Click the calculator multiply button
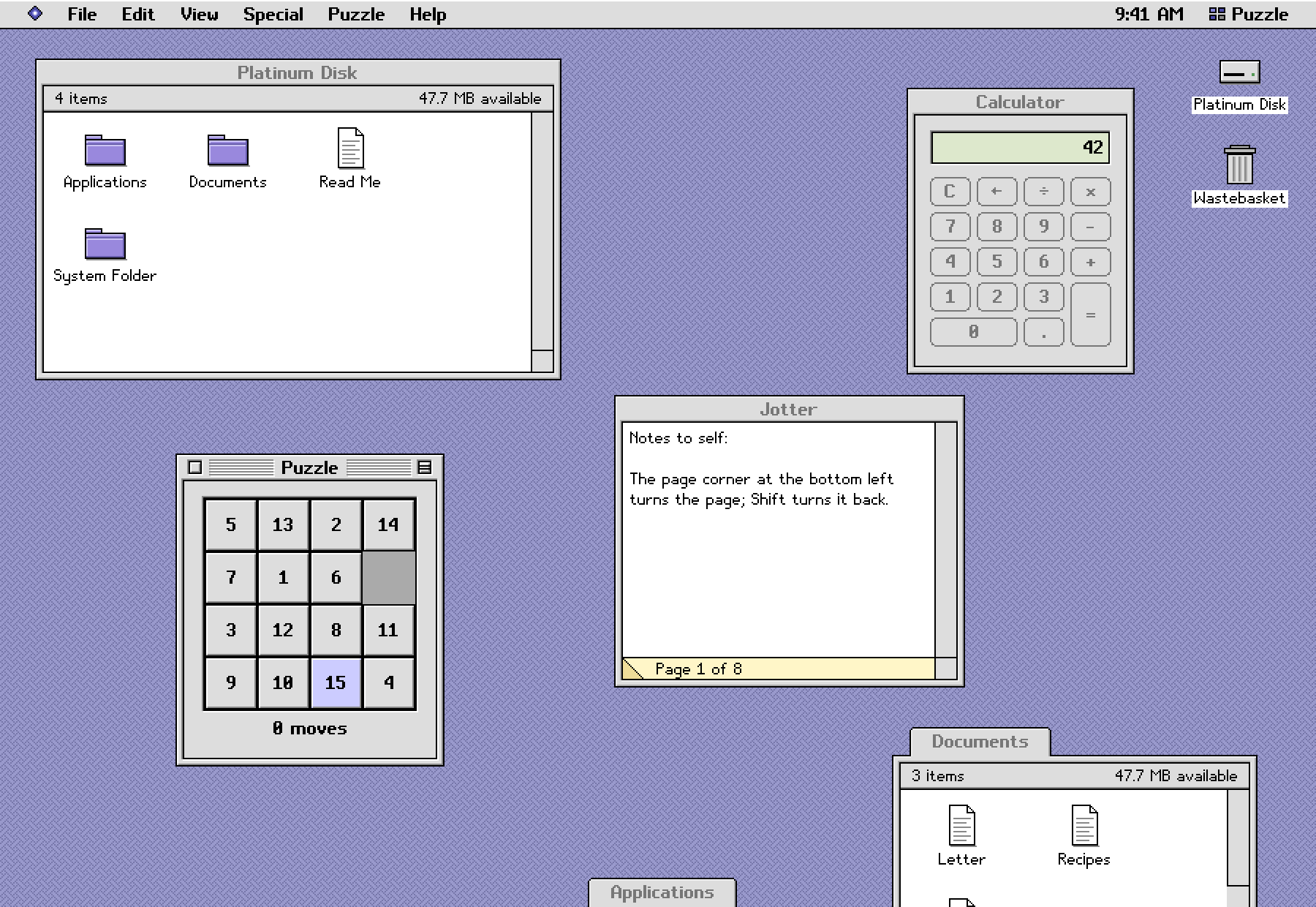This screenshot has width=1316, height=907. point(1090,192)
